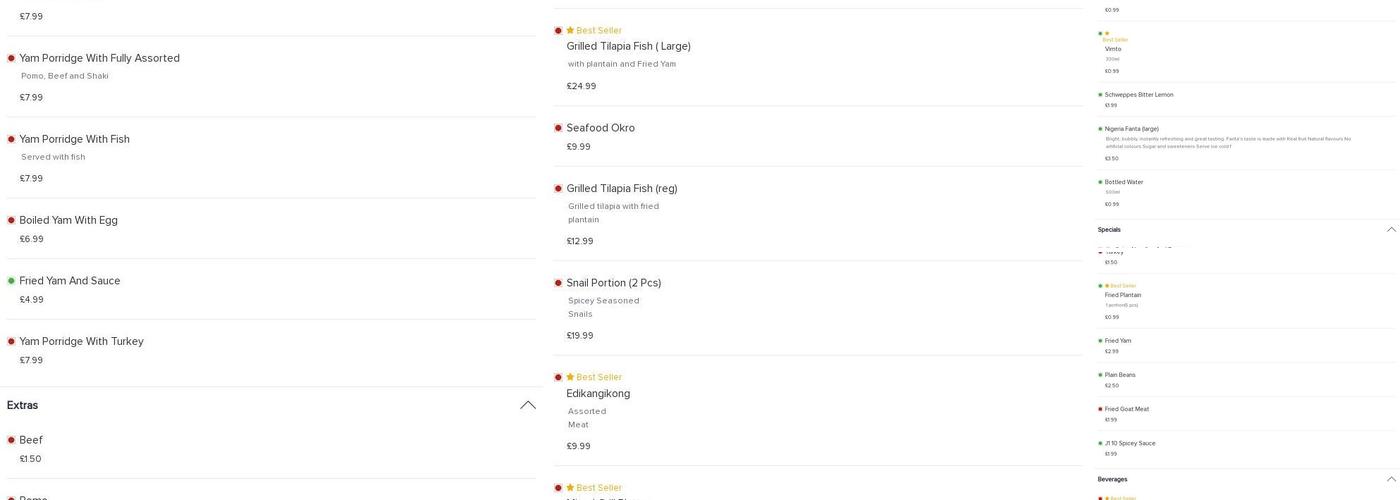The image size is (1400, 500).
Task: Click the green veg dot beside Fried Yam And Sauce
Action: [11, 281]
